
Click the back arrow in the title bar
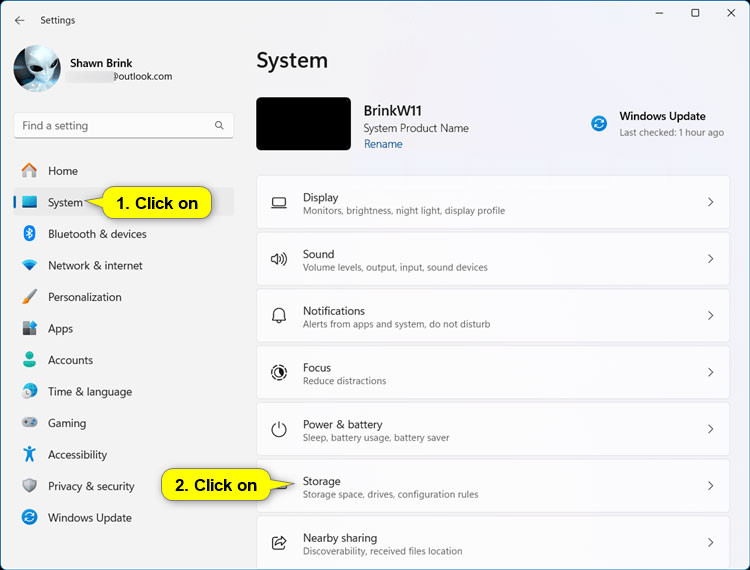point(19,20)
